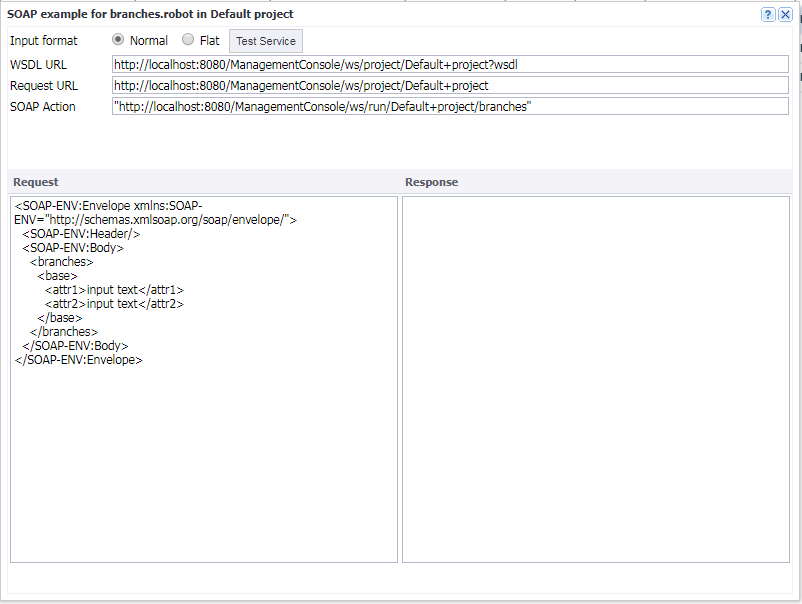Screen dimensions: 802x604
Task: Click into the WSDL URL field
Action: (x=450, y=64)
